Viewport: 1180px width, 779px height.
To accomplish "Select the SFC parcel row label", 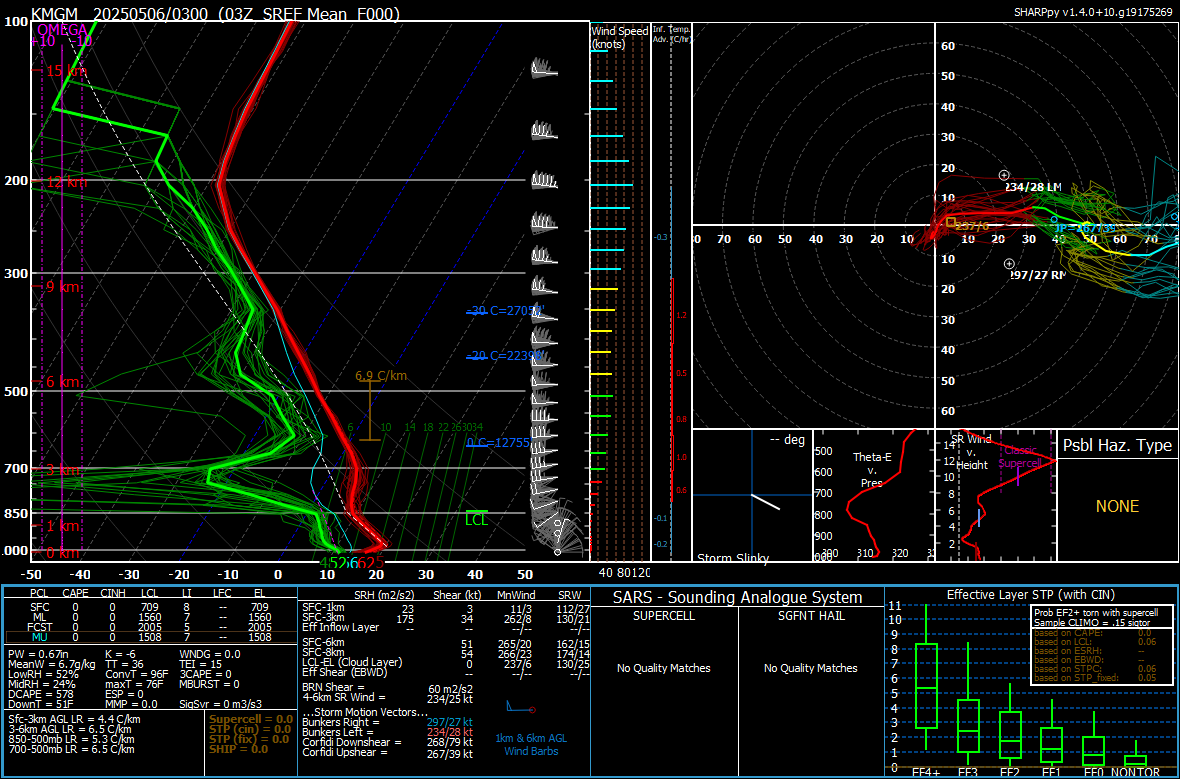I will click(x=39, y=607).
